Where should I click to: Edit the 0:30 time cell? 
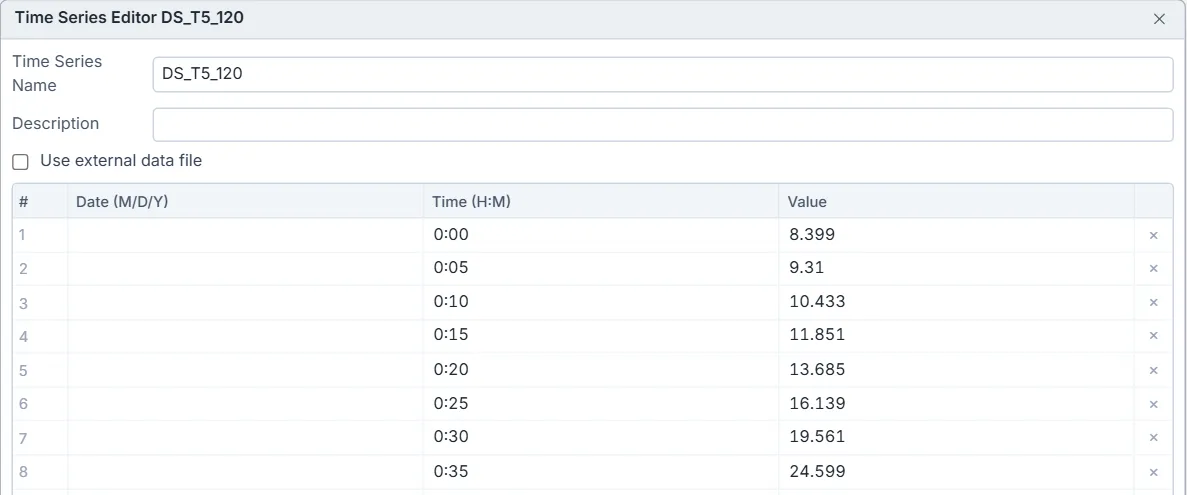(x=601, y=437)
